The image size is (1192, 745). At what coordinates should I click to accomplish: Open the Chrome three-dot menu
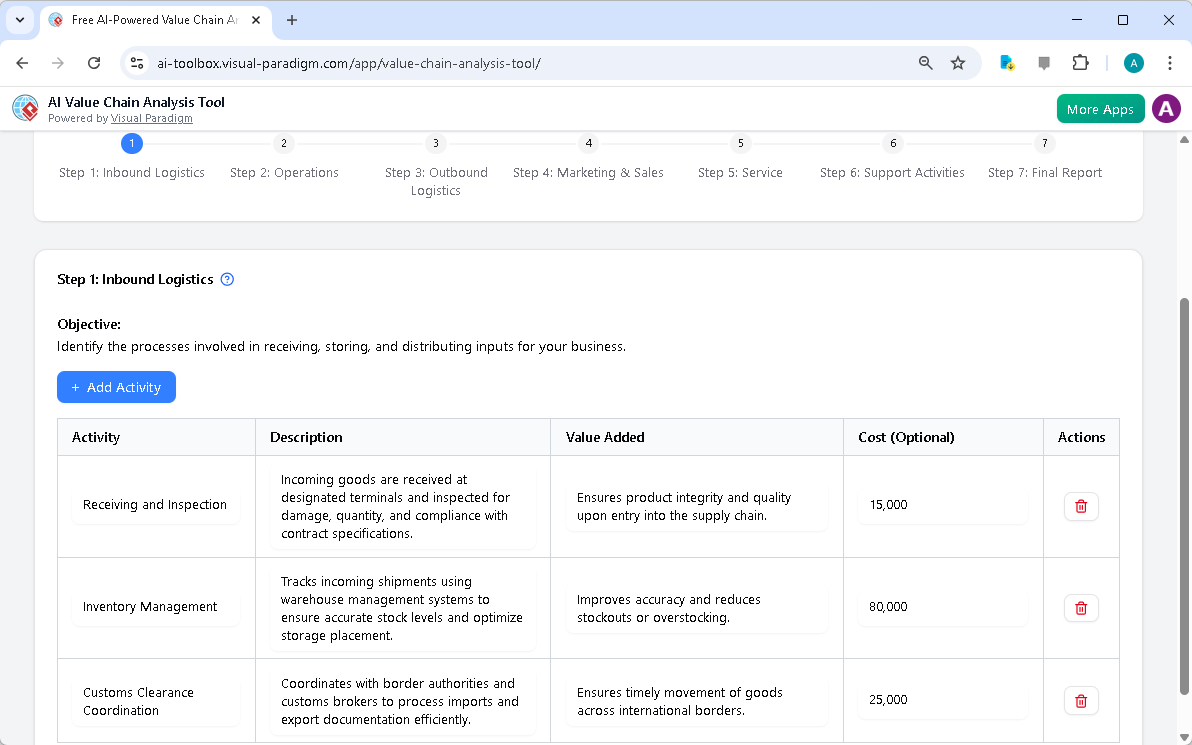(1170, 62)
